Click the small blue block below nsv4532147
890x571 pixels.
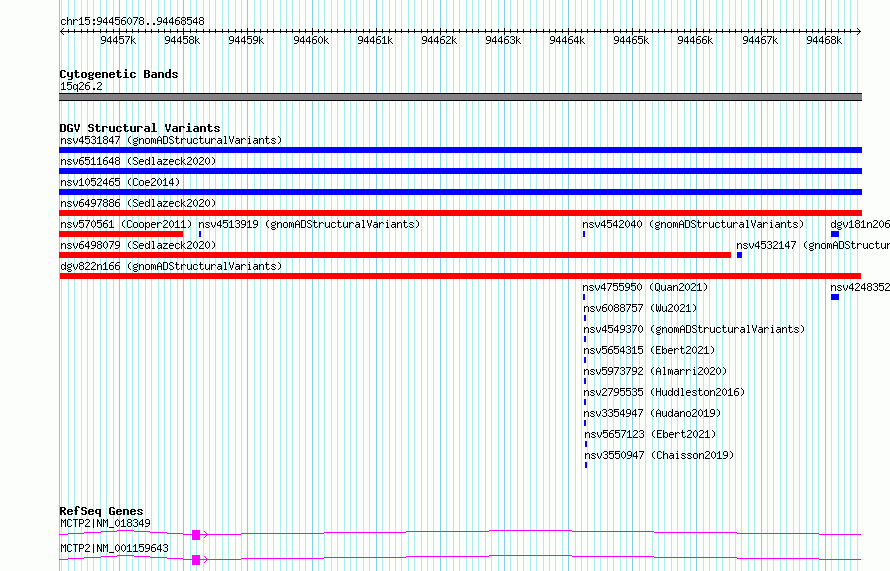coord(739,255)
